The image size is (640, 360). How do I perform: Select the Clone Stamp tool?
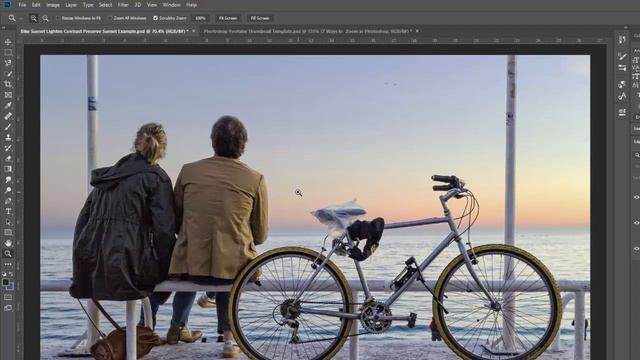point(8,138)
